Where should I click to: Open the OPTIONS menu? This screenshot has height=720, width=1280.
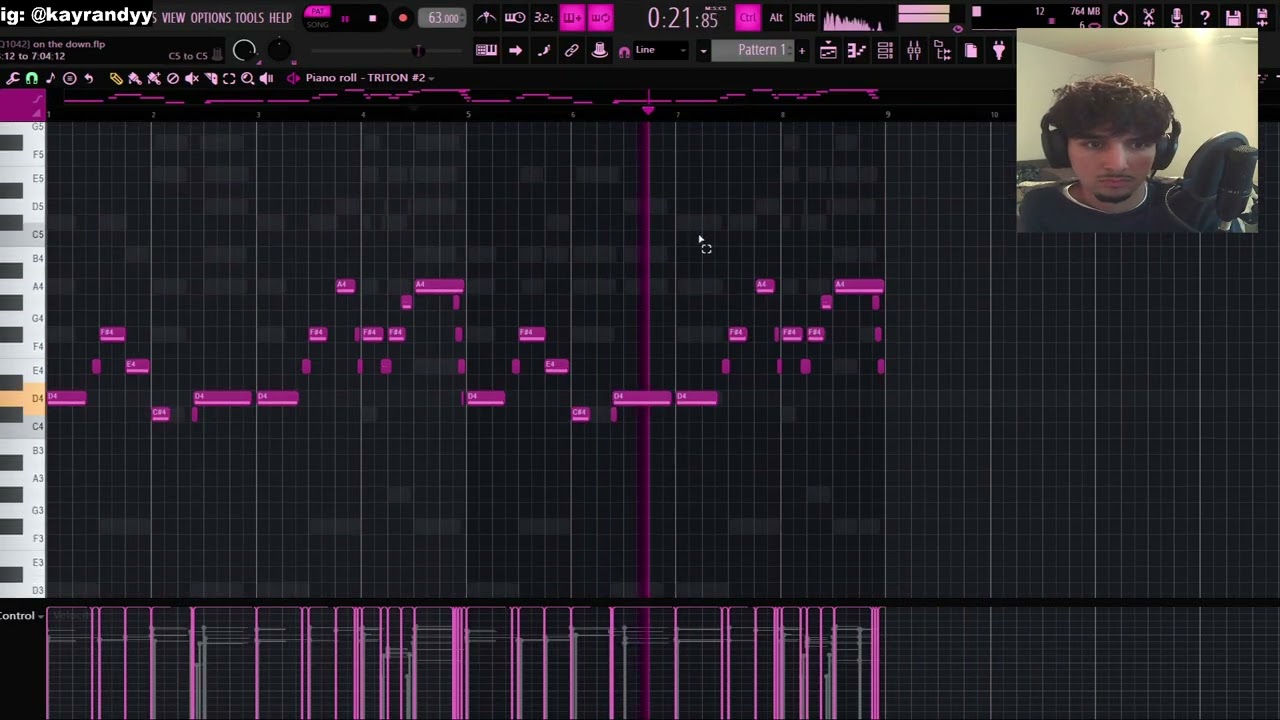(210, 18)
